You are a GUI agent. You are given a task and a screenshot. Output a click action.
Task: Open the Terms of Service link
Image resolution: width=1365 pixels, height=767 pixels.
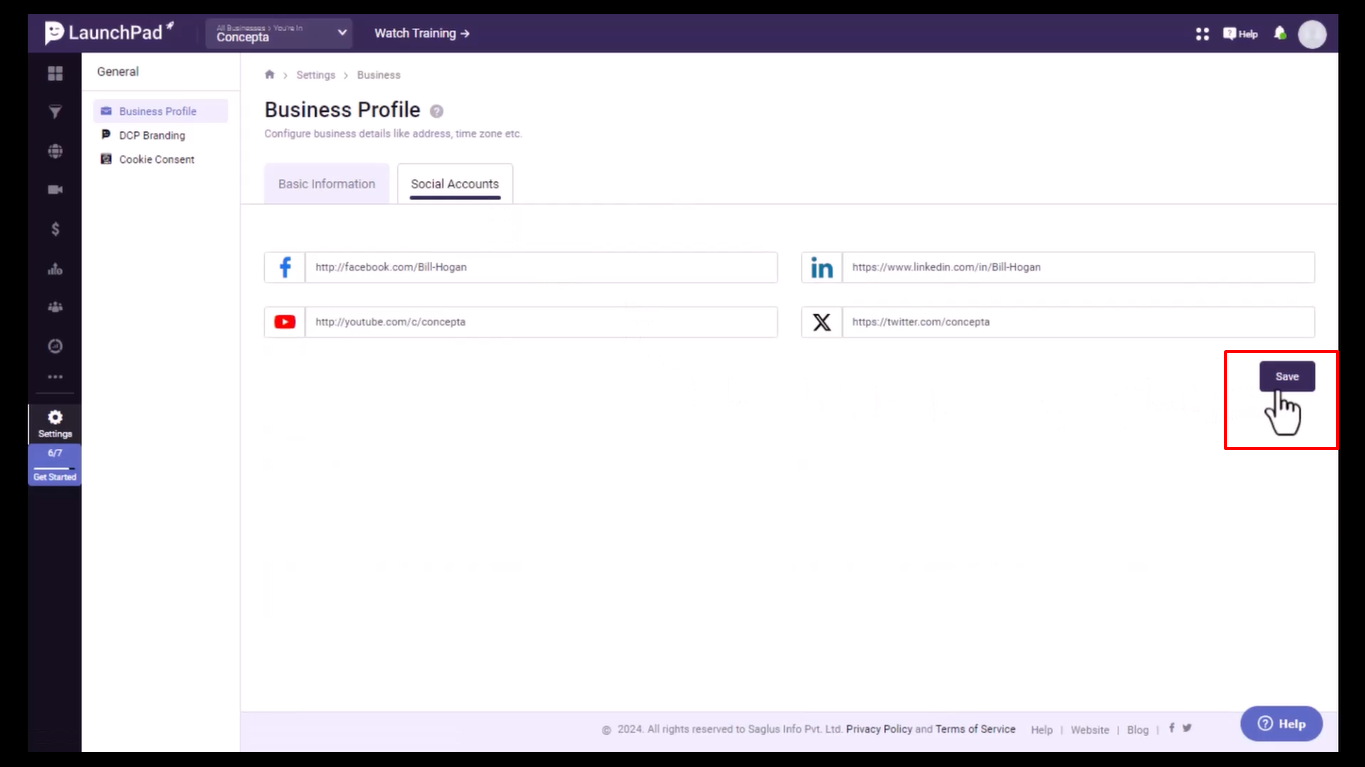pos(975,729)
